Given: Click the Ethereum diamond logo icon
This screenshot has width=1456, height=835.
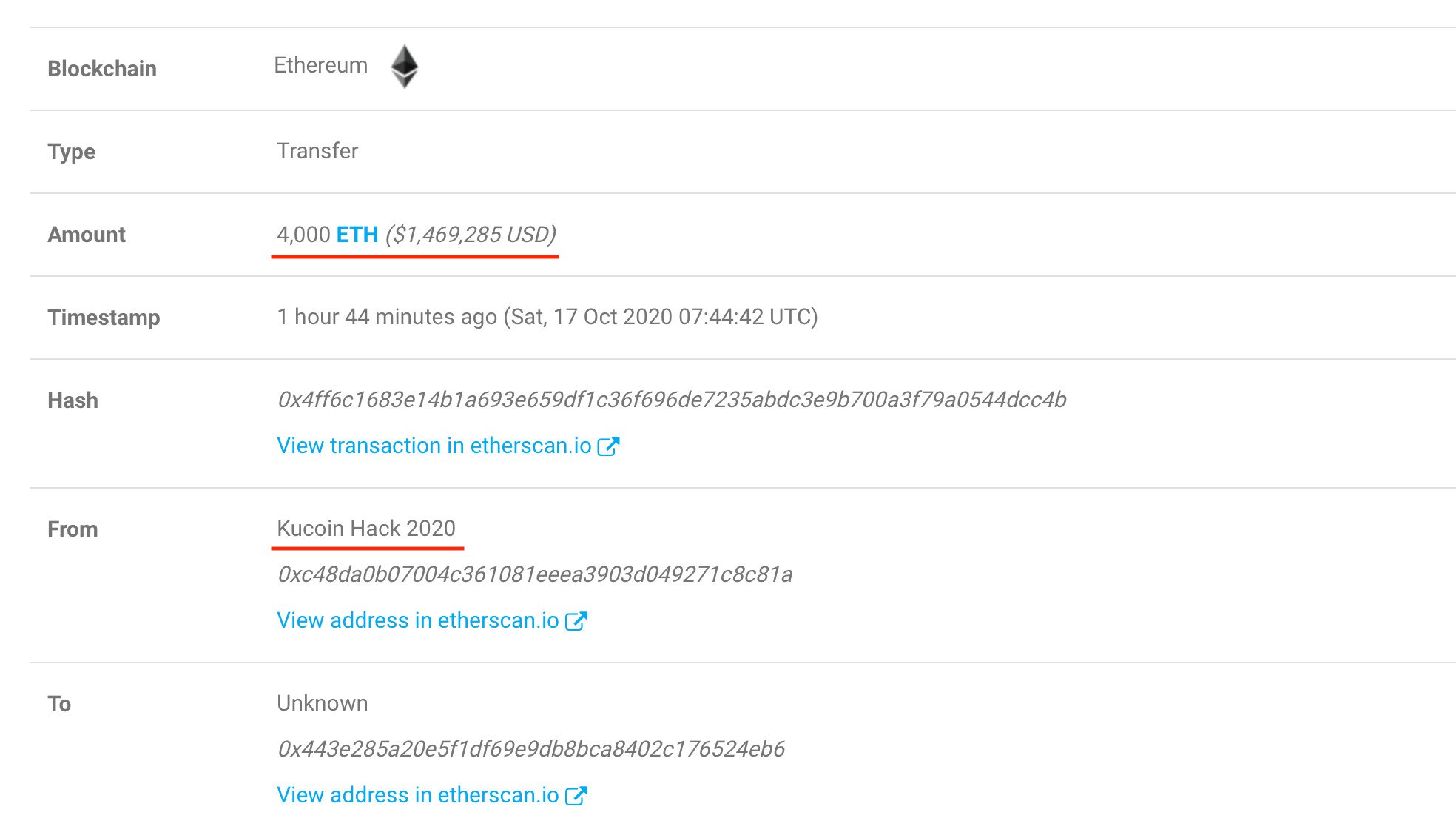Looking at the screenshot, I should coord(404,67).
